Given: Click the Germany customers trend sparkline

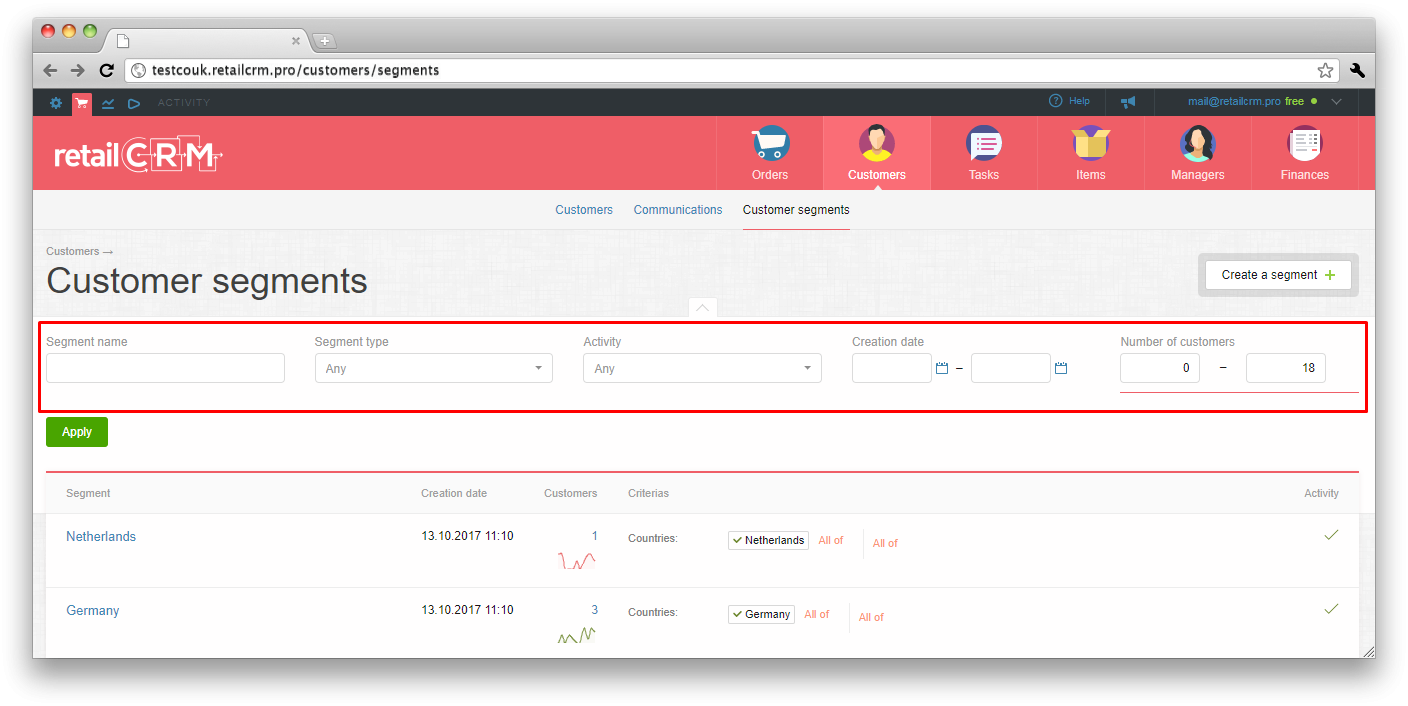Looking at the screenshot, I should pos(577,635).
